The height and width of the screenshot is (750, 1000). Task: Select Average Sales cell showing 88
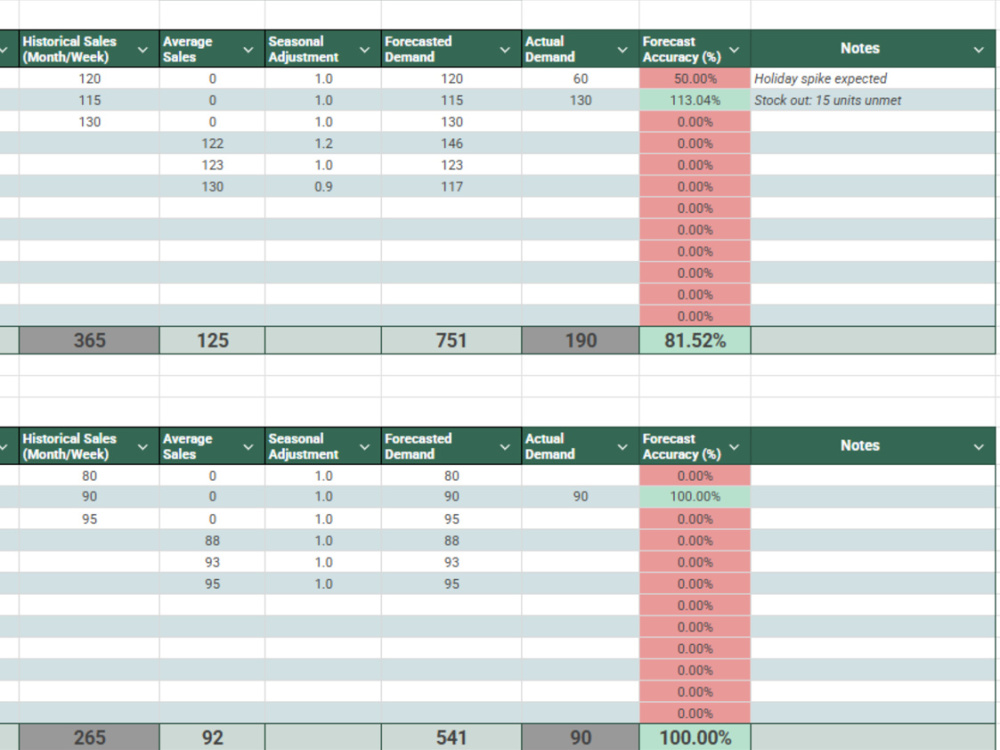click(212, 541)
